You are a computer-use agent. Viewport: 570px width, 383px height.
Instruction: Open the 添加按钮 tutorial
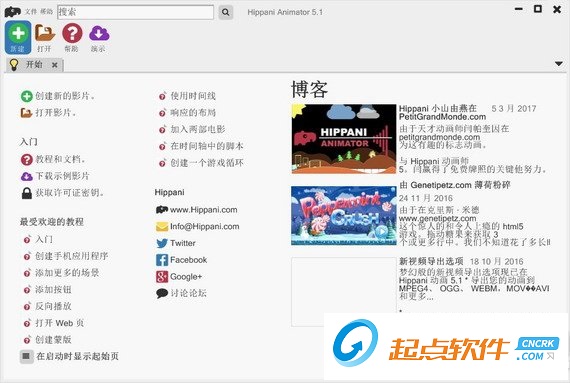[53, 290]
